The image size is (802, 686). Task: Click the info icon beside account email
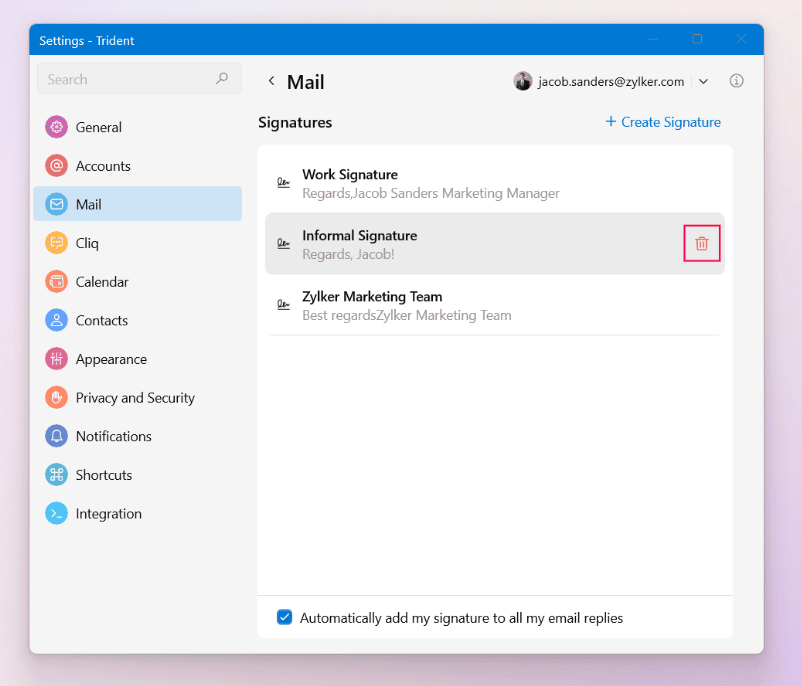coord(737,81)
